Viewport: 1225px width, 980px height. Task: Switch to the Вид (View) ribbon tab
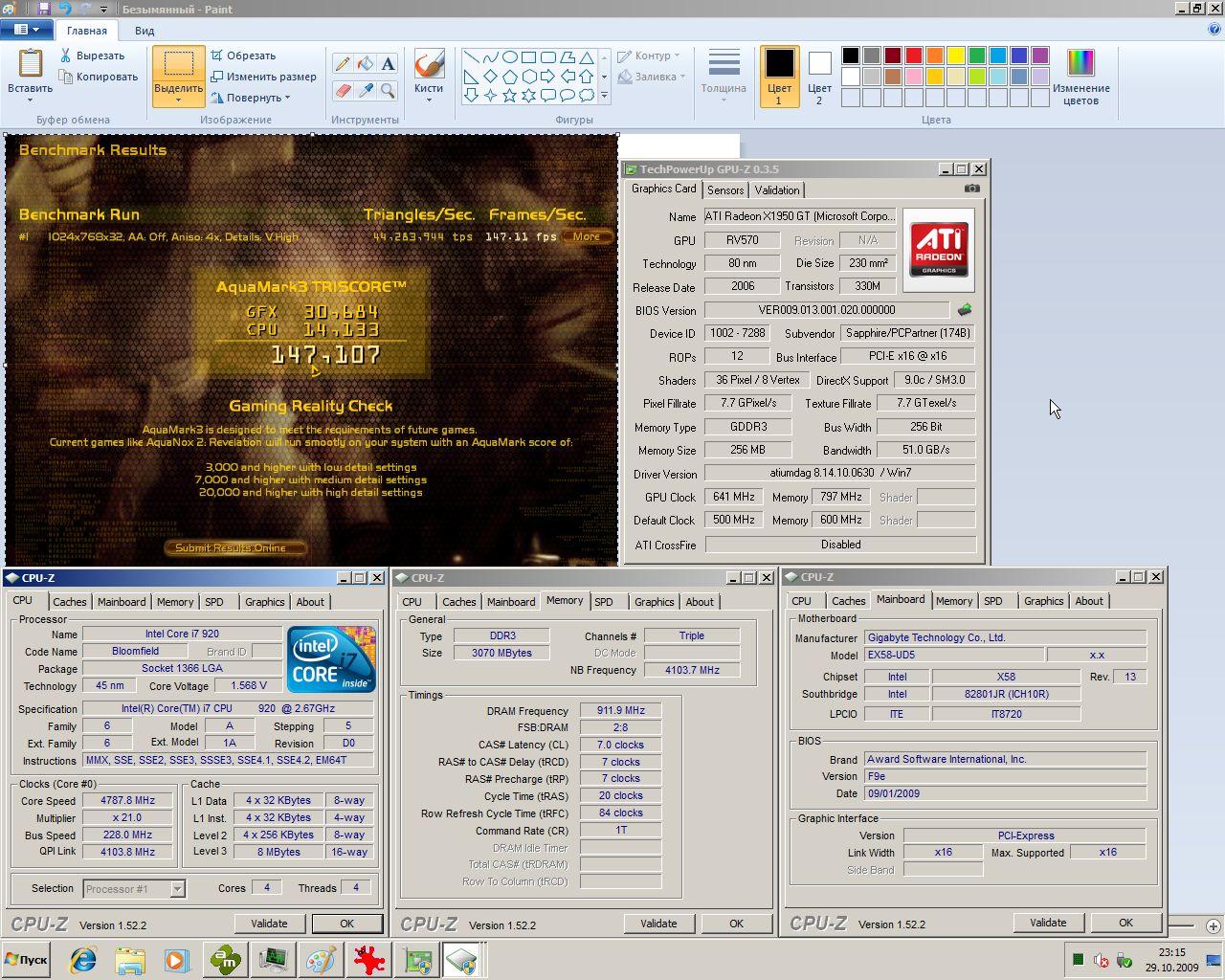point(145,31)
